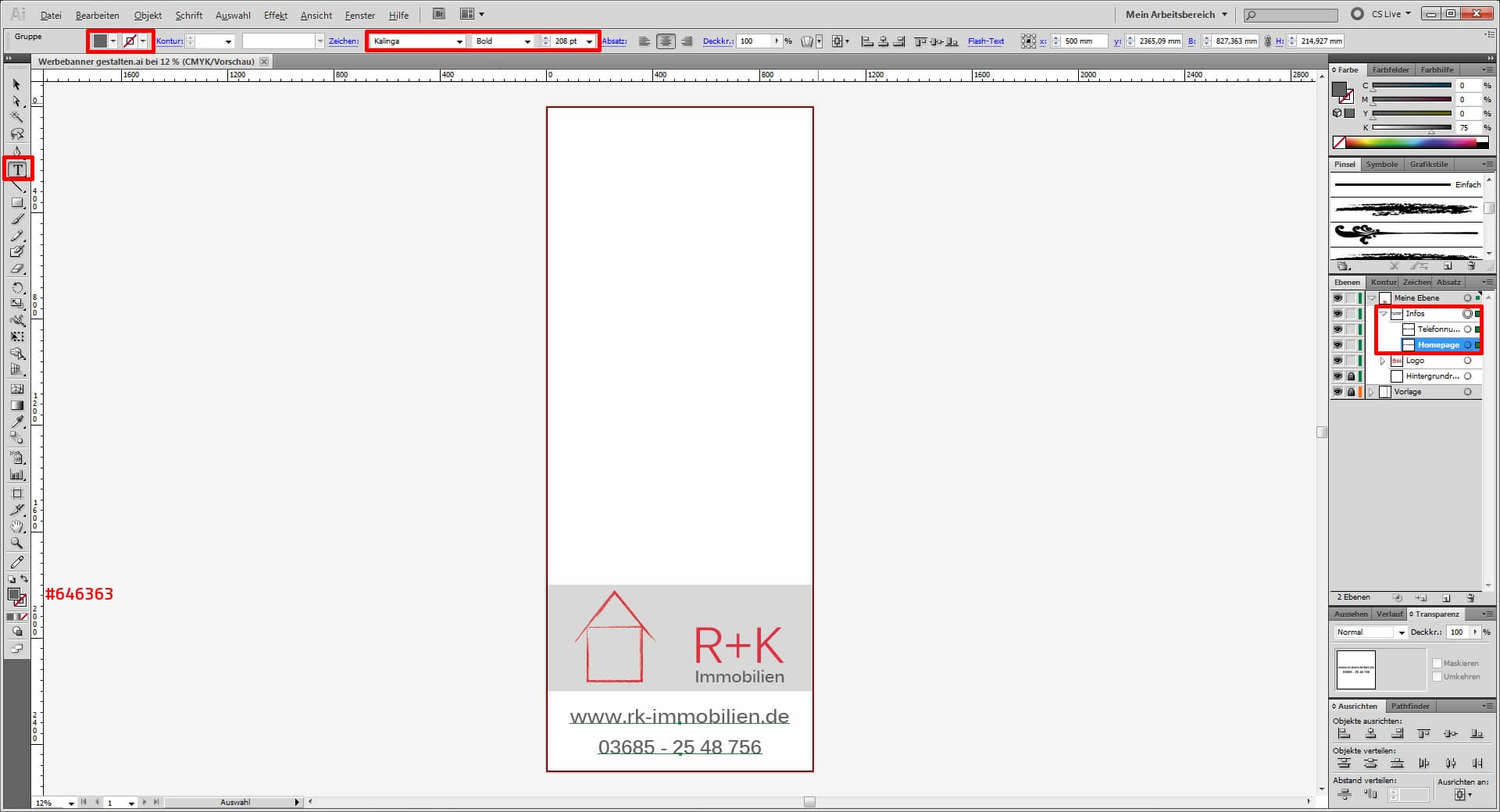Open the Effekt menu
Viewport: 1500px width, 812px height.
[275, 15]
